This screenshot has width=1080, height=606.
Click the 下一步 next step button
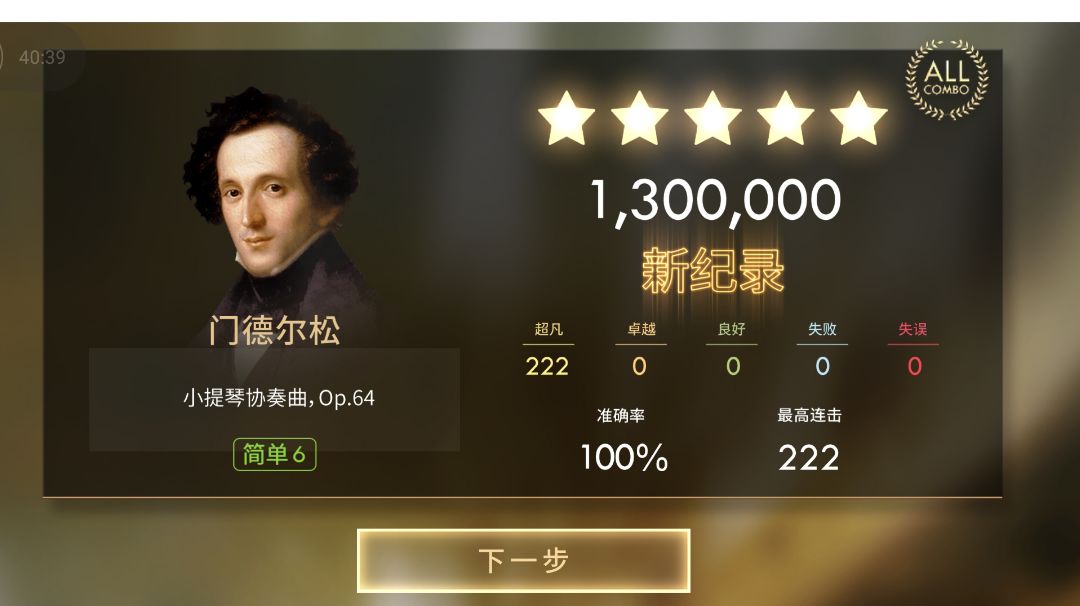523,561
